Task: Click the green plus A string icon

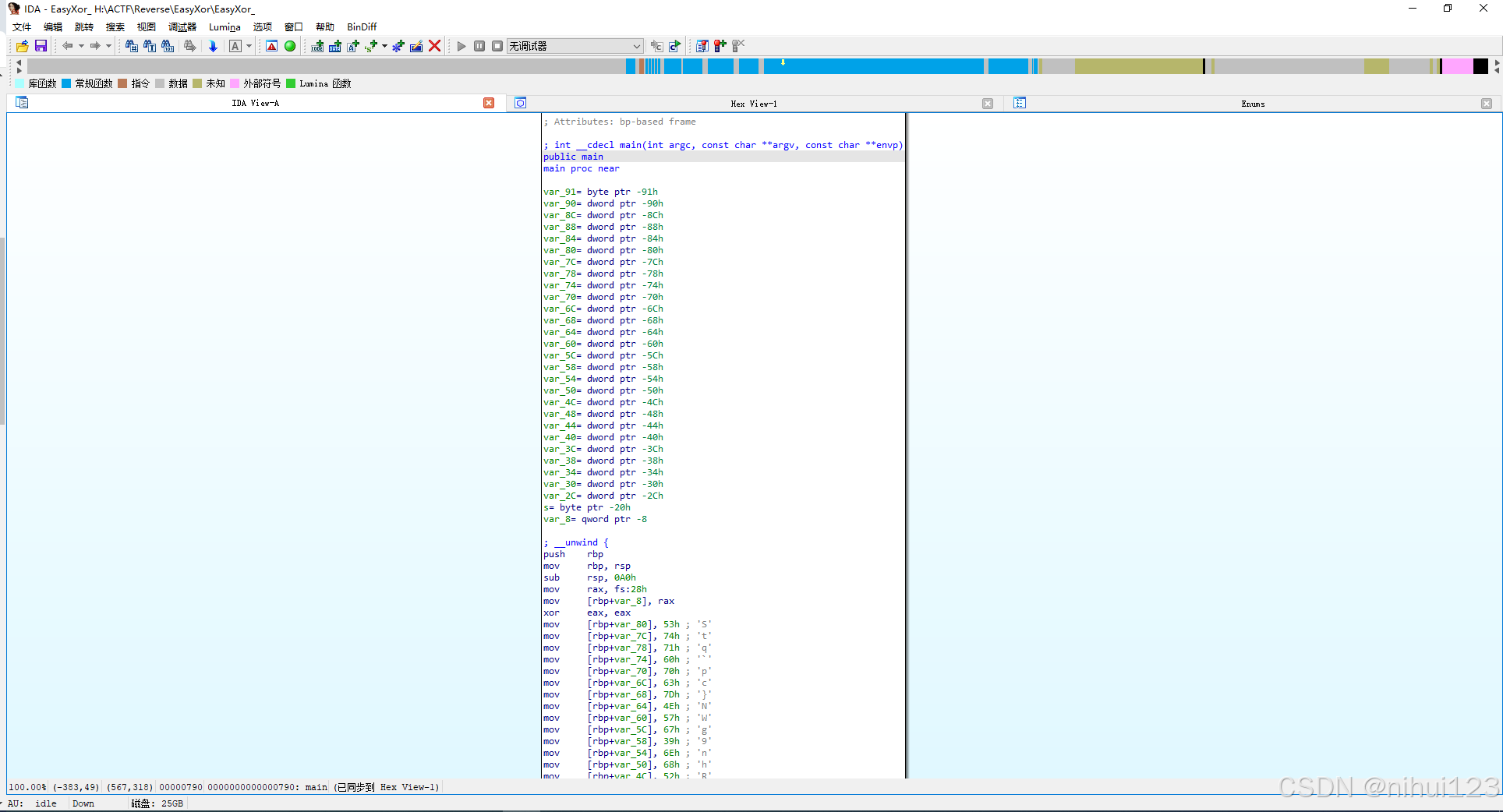Action: click(353, 46)
